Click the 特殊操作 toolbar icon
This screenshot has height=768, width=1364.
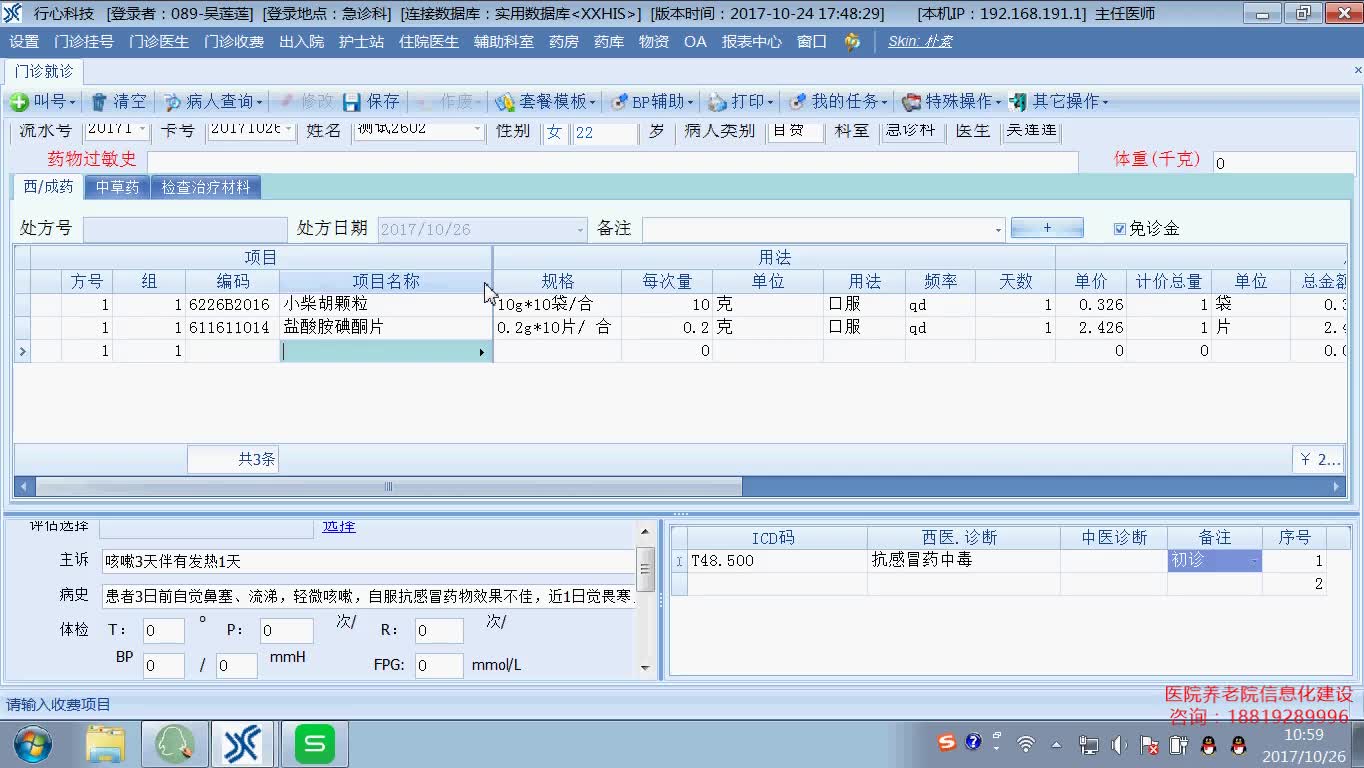[x=911, y=102]
